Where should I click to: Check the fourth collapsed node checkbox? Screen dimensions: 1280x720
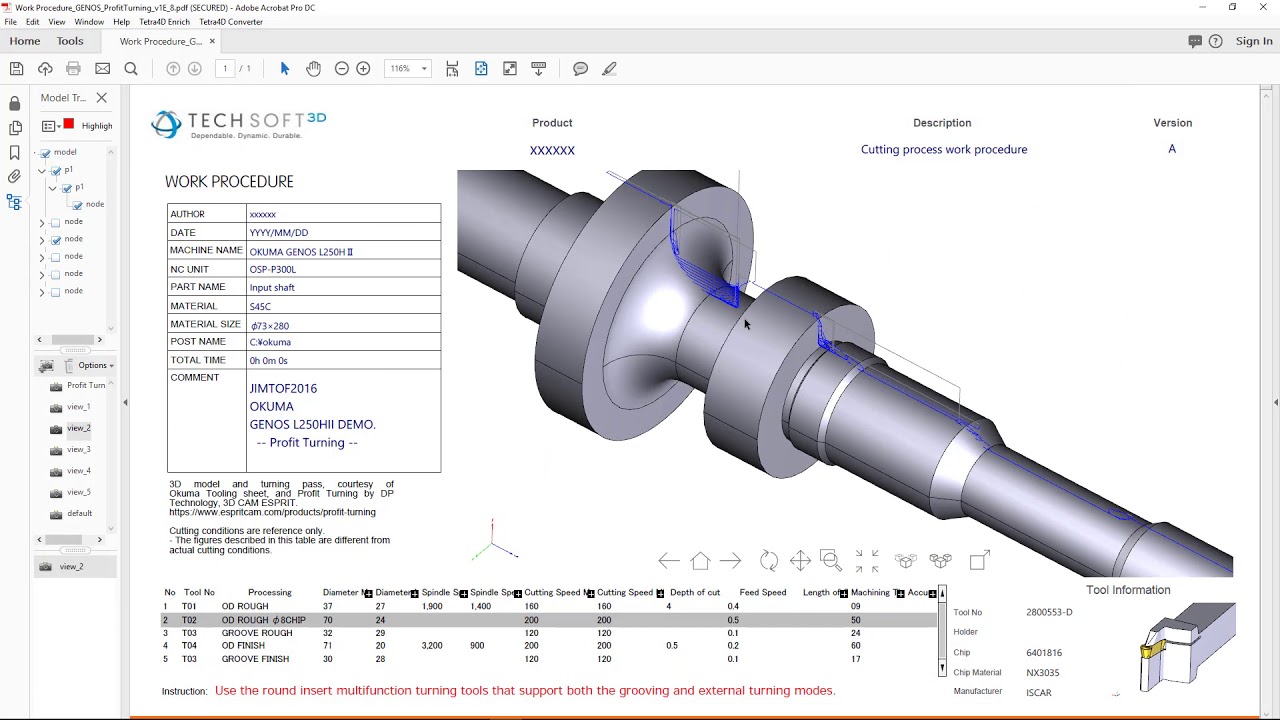pos(56,274)
